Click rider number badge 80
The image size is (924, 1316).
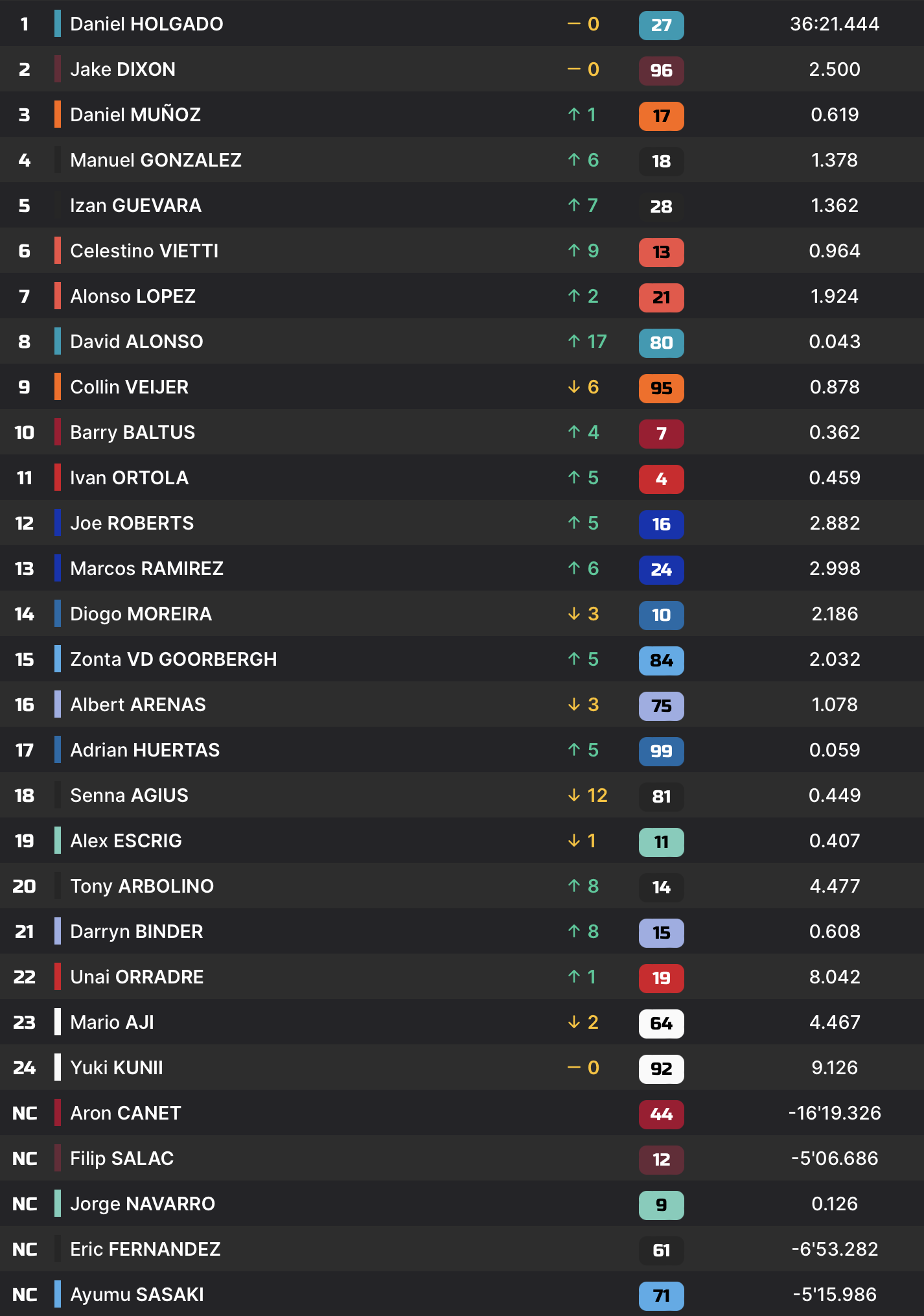pyautogui.click(x=661, y=343)
